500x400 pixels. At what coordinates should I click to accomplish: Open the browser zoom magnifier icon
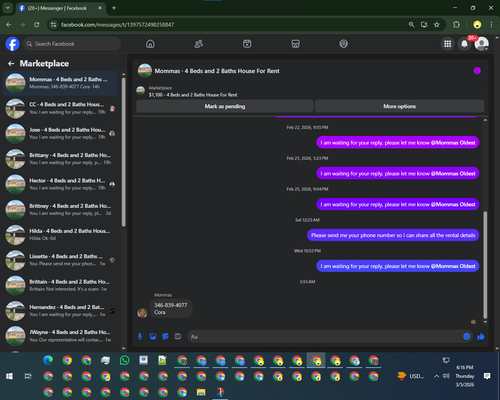coord(411,25)
